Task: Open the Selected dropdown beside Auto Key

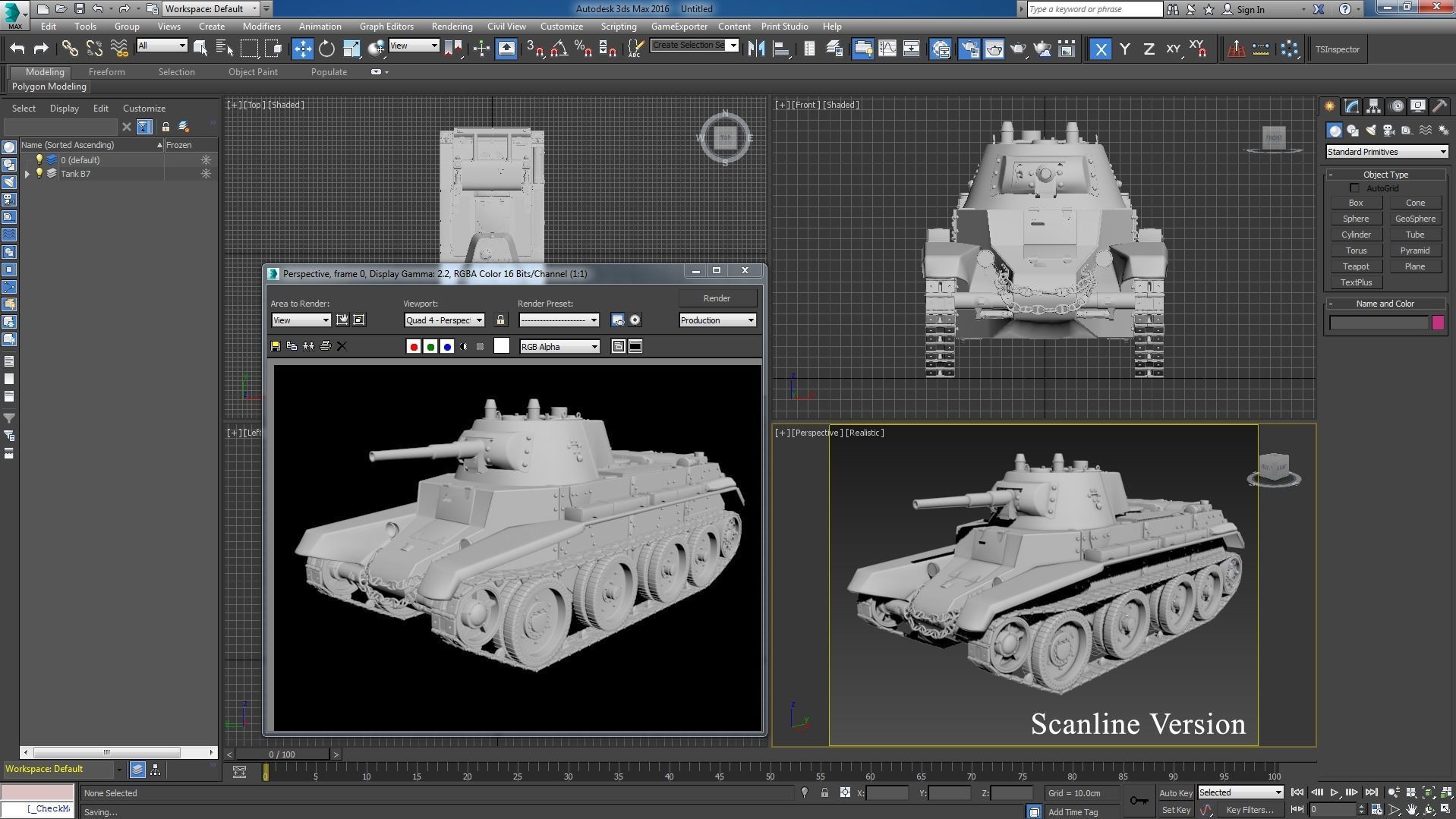Action: [x=1240, y=792]
